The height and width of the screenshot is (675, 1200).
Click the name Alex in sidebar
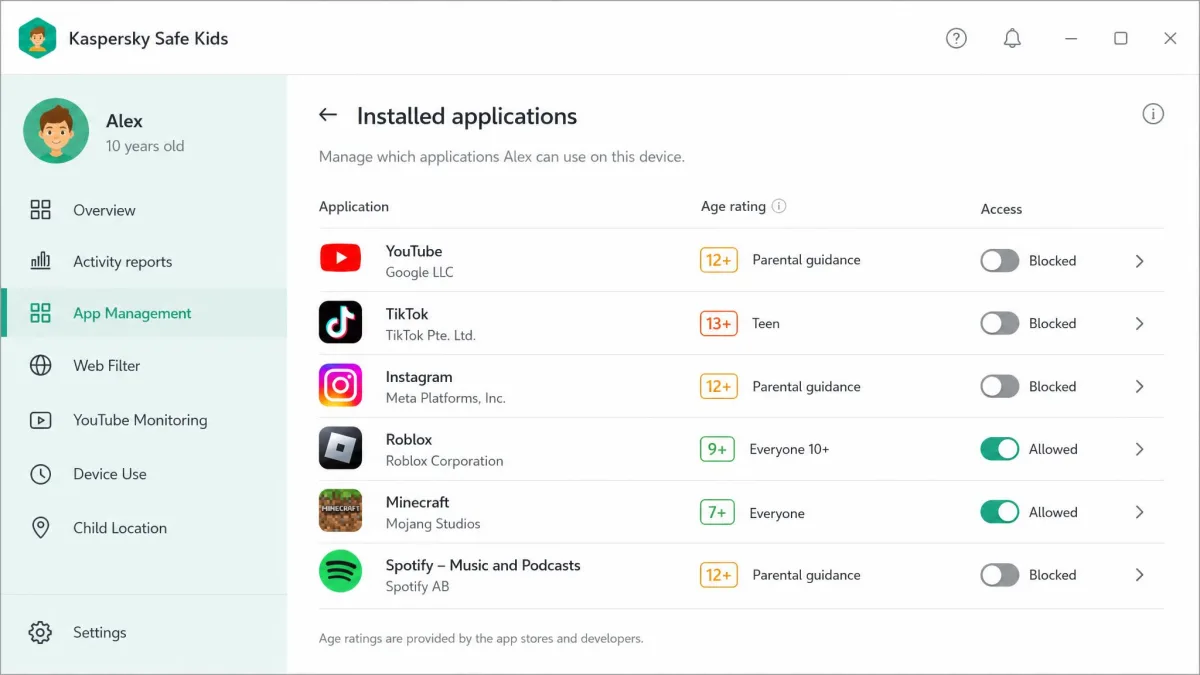pos(124,121)
